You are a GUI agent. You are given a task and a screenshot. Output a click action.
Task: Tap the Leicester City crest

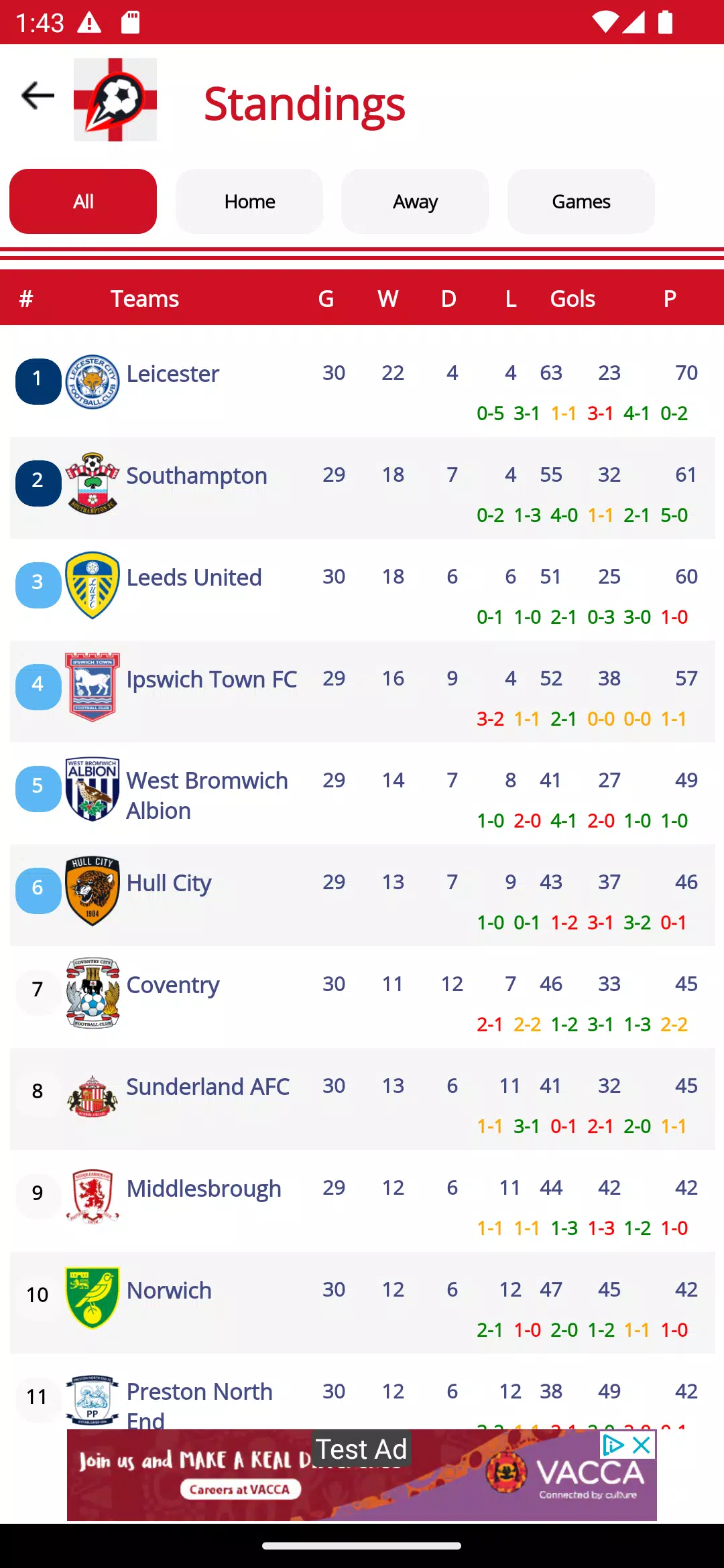[x=93, y=382]
